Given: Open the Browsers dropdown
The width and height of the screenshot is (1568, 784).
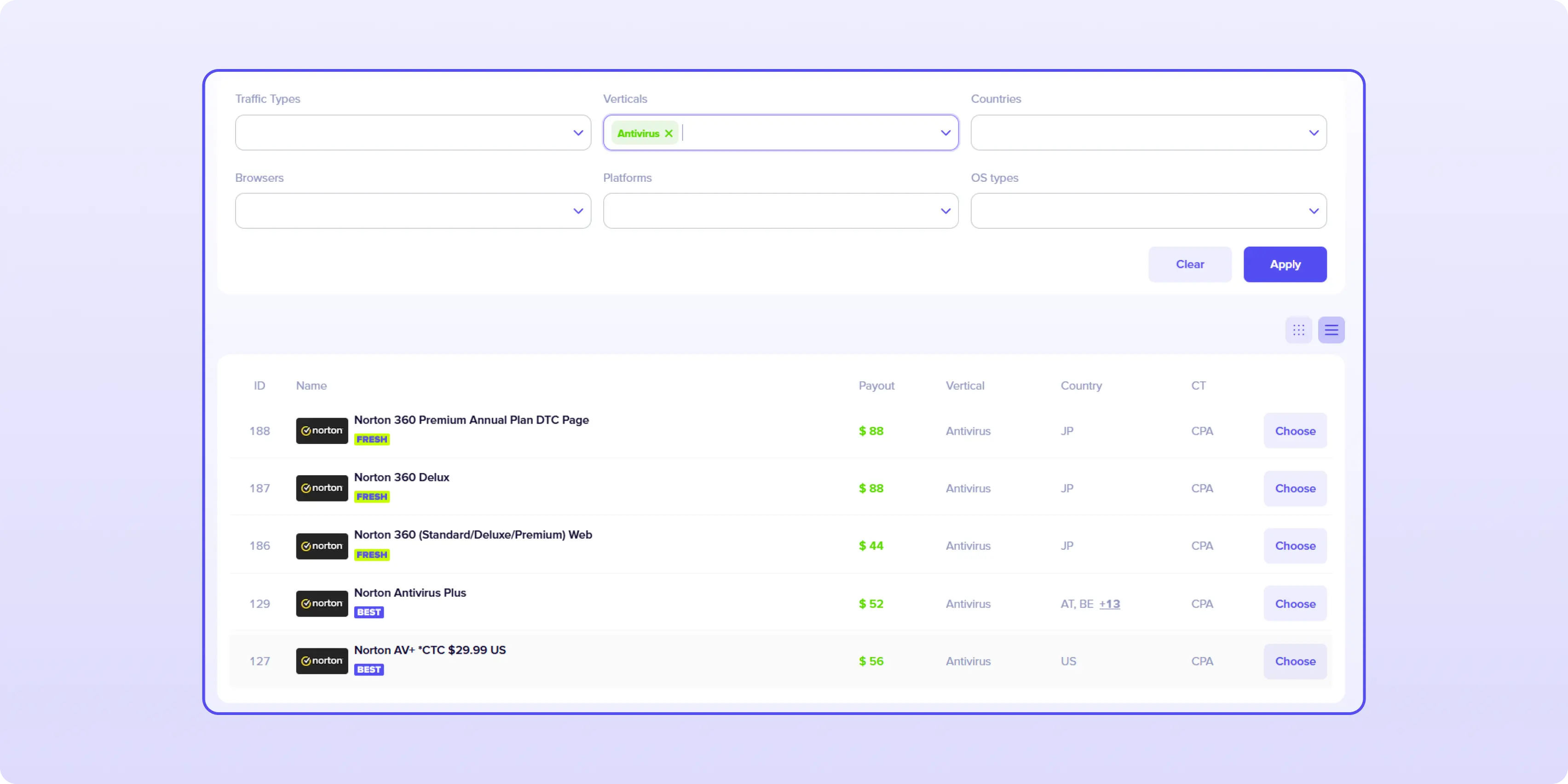Looking at the screenshot, I should [x=413, y=211].
